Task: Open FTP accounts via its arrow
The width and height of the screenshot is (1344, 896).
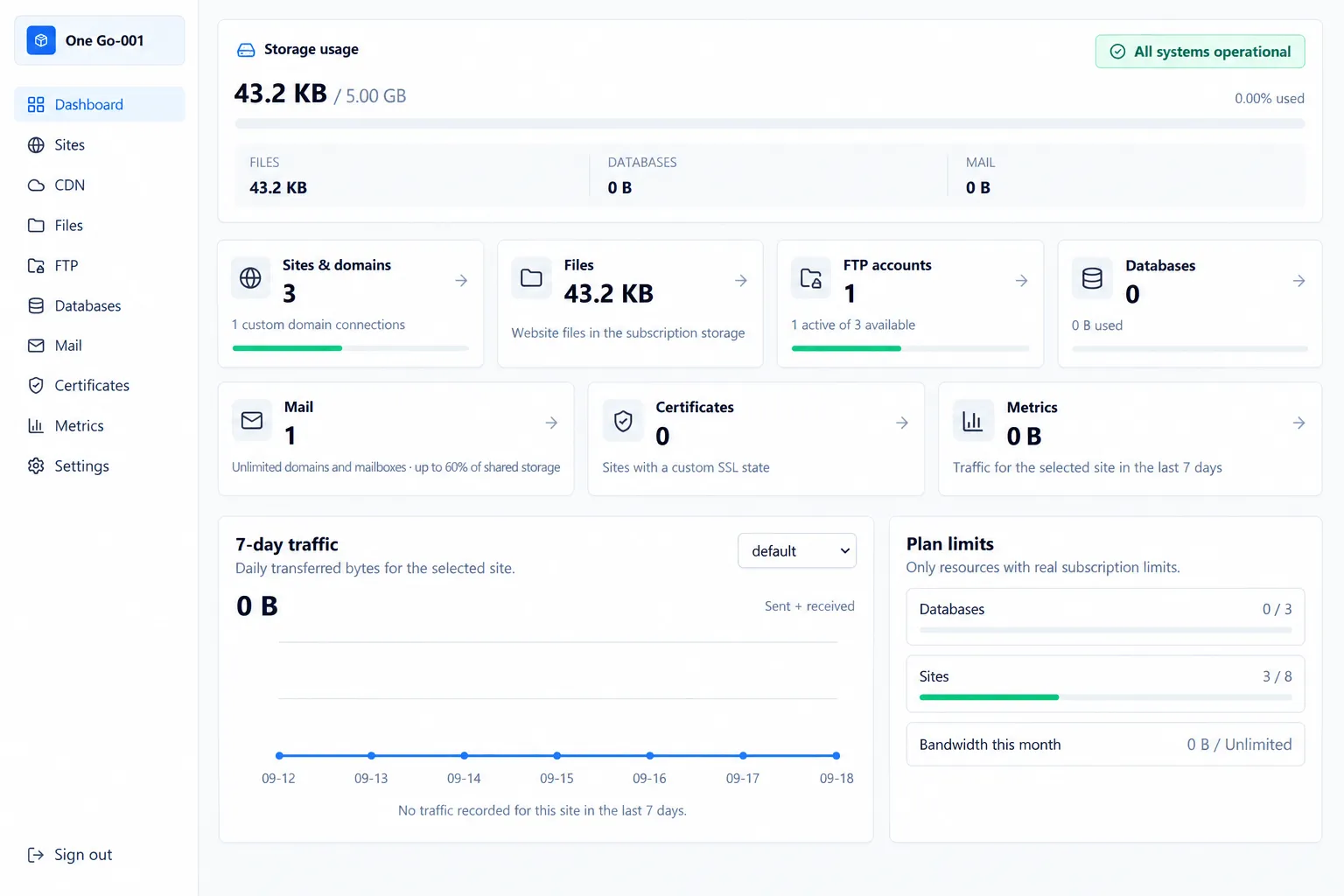Action: click(1021, 281)
